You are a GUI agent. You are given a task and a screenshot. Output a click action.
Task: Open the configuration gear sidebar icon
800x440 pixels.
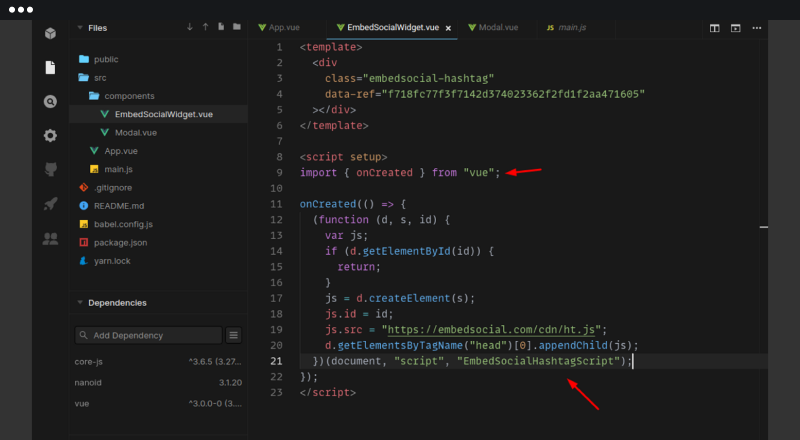pos(50,135)
